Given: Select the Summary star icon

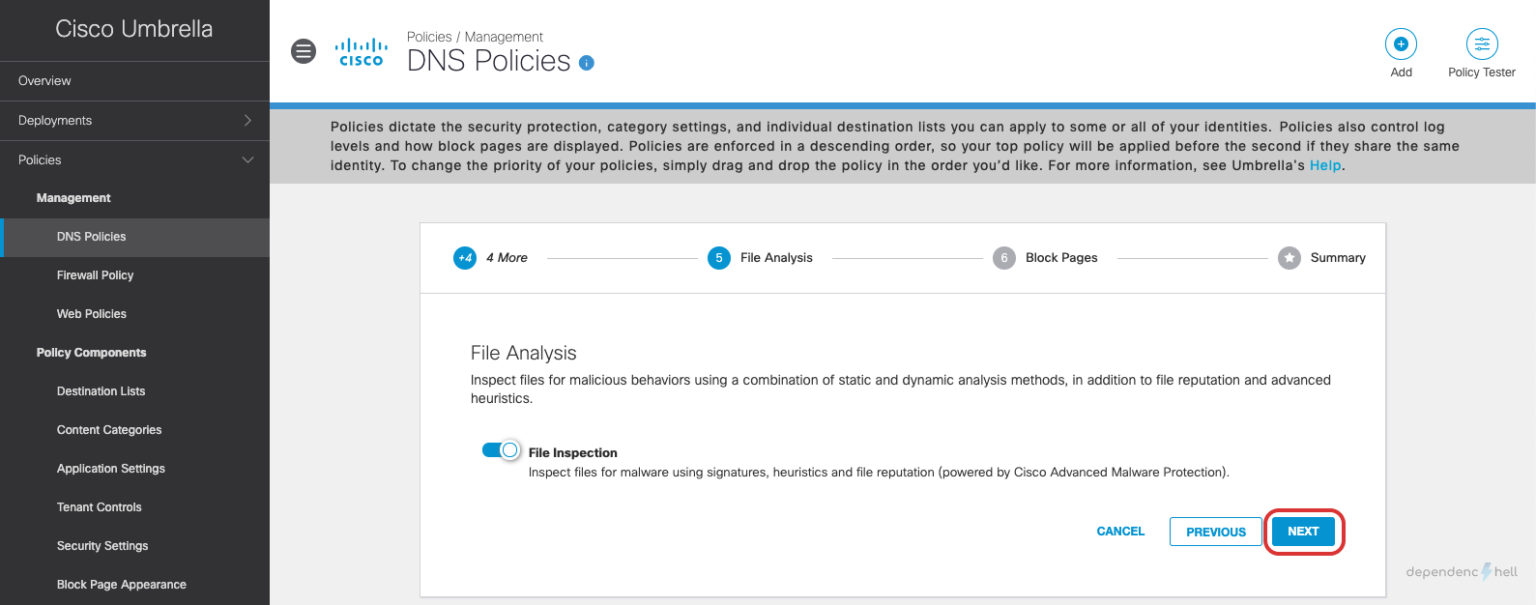Looking at the screenshot, I should point(1288,257).
